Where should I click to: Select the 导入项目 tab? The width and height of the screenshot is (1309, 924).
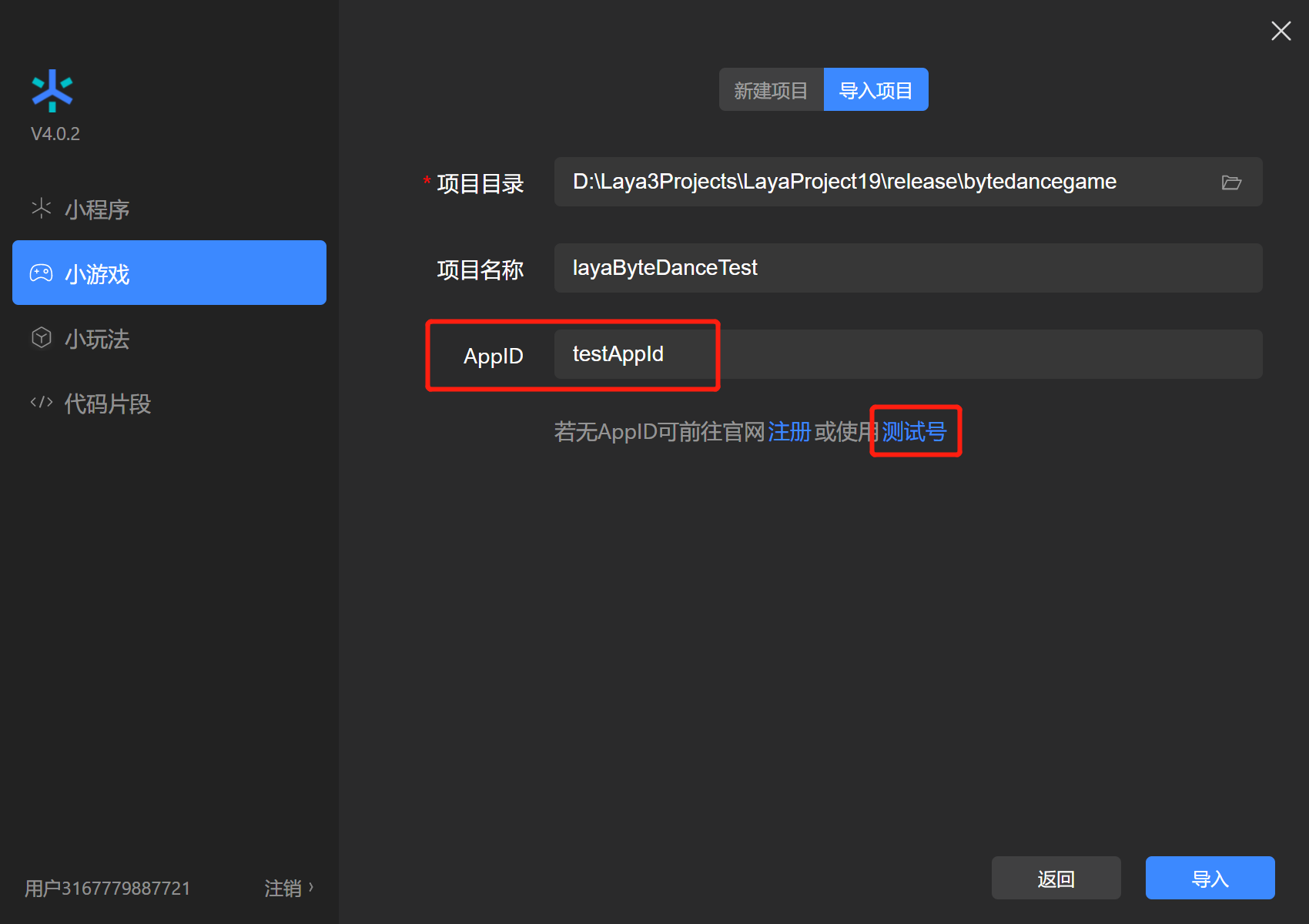click(875, 90)
